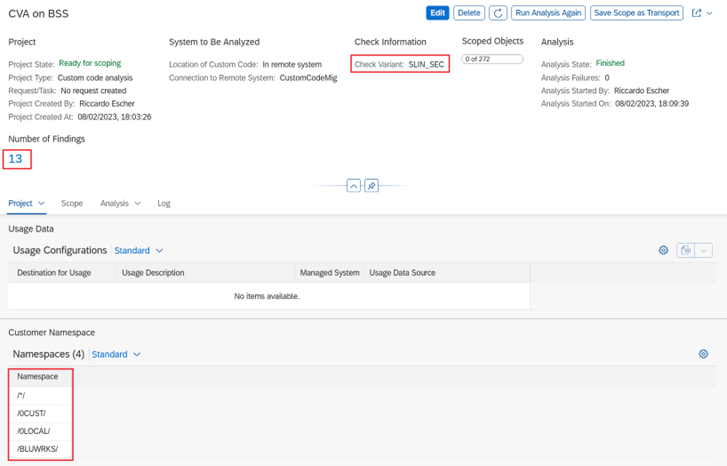727x466 pixels.
Task: Click Run Analysis Again
Action: click(x=548, y=13)
